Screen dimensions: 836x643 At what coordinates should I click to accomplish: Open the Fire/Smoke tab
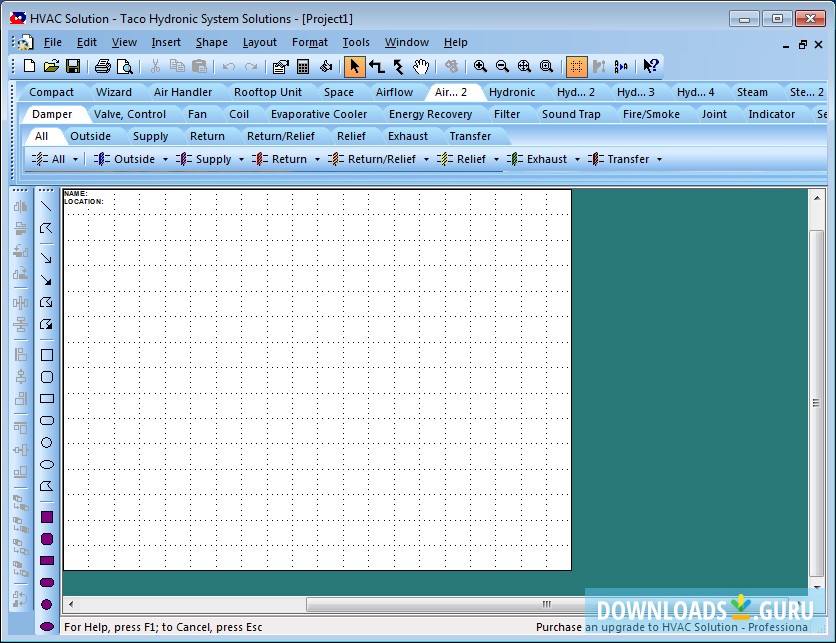click(x=651, y=114)
